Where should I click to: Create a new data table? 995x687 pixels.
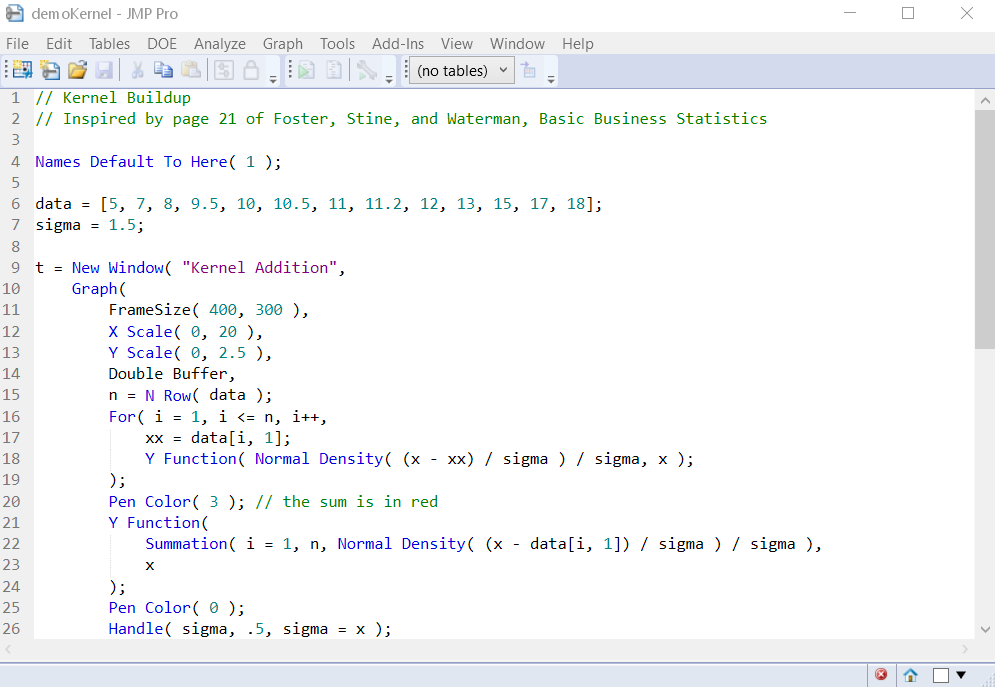point(20,70)
